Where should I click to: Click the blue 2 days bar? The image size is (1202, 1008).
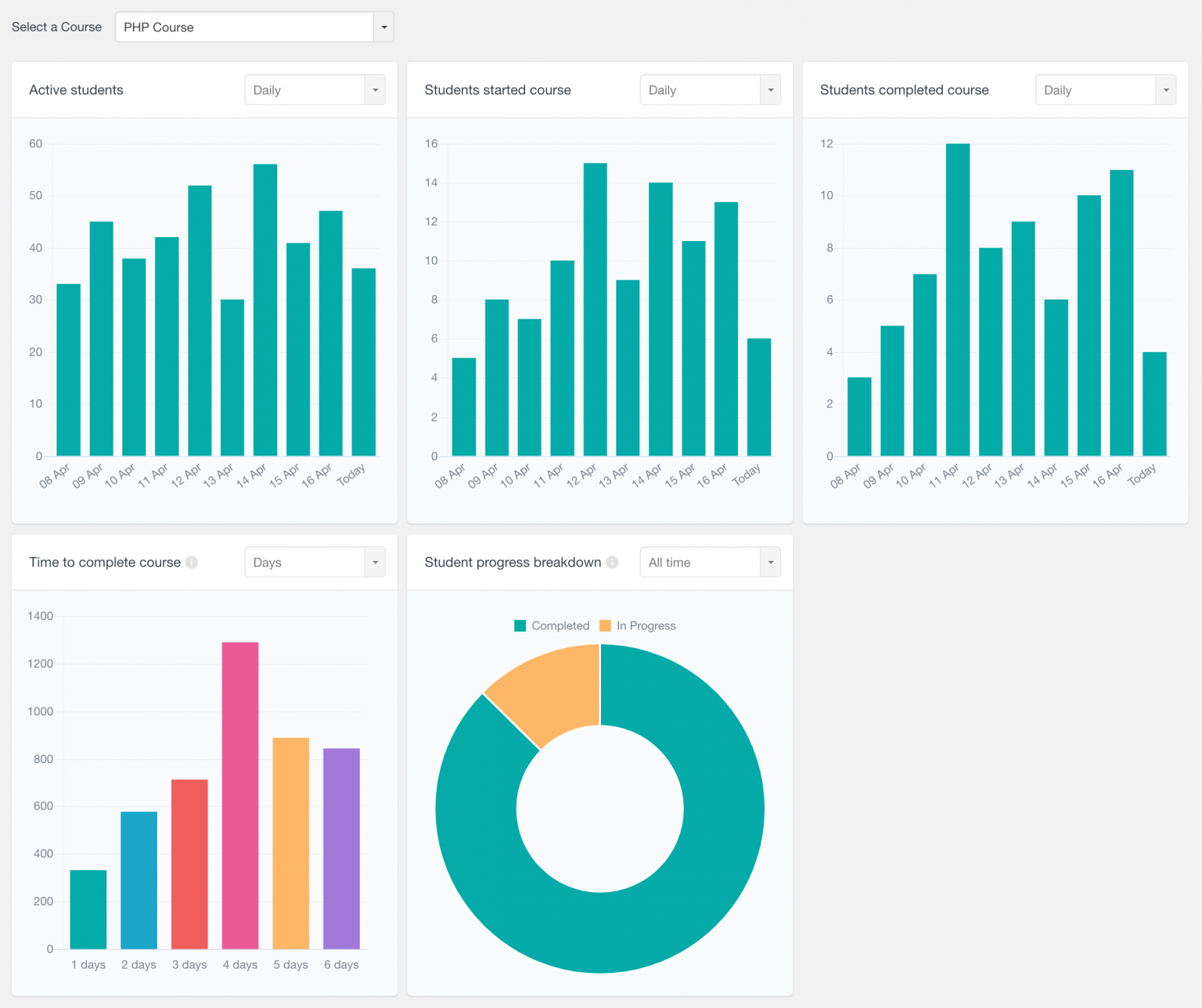click(139, 880)
